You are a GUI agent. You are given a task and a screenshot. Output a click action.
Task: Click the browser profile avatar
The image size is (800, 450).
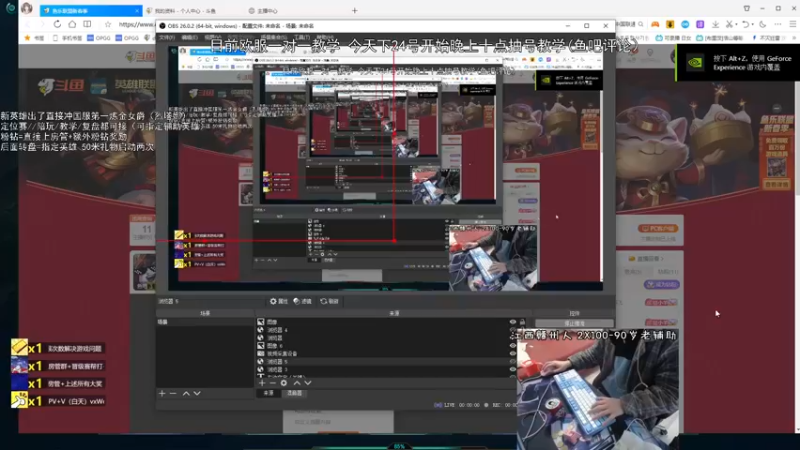coord(27,8)
